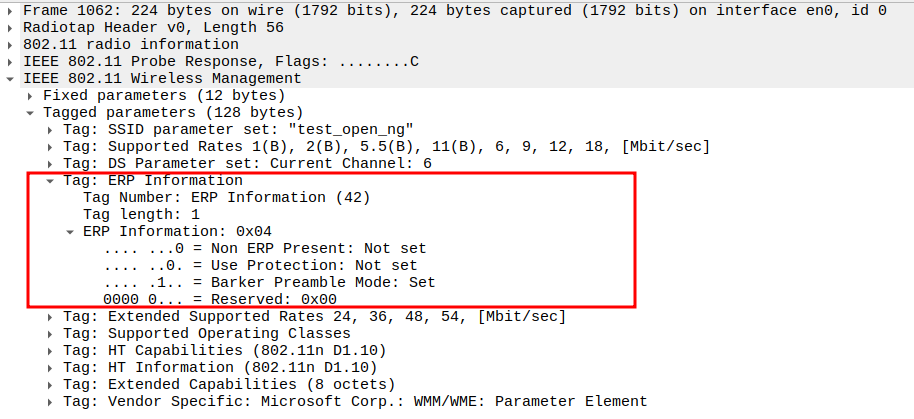Expand the DS Parameter set tag
Image resolution: width=914 pixels, height=419 pixels.
click(50, 164)
